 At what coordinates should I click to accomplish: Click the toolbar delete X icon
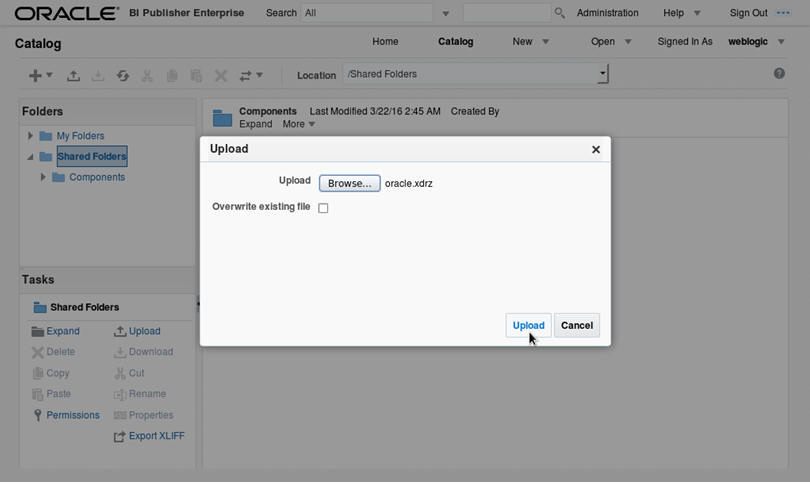pyautogui.click(x=221, y=75)
